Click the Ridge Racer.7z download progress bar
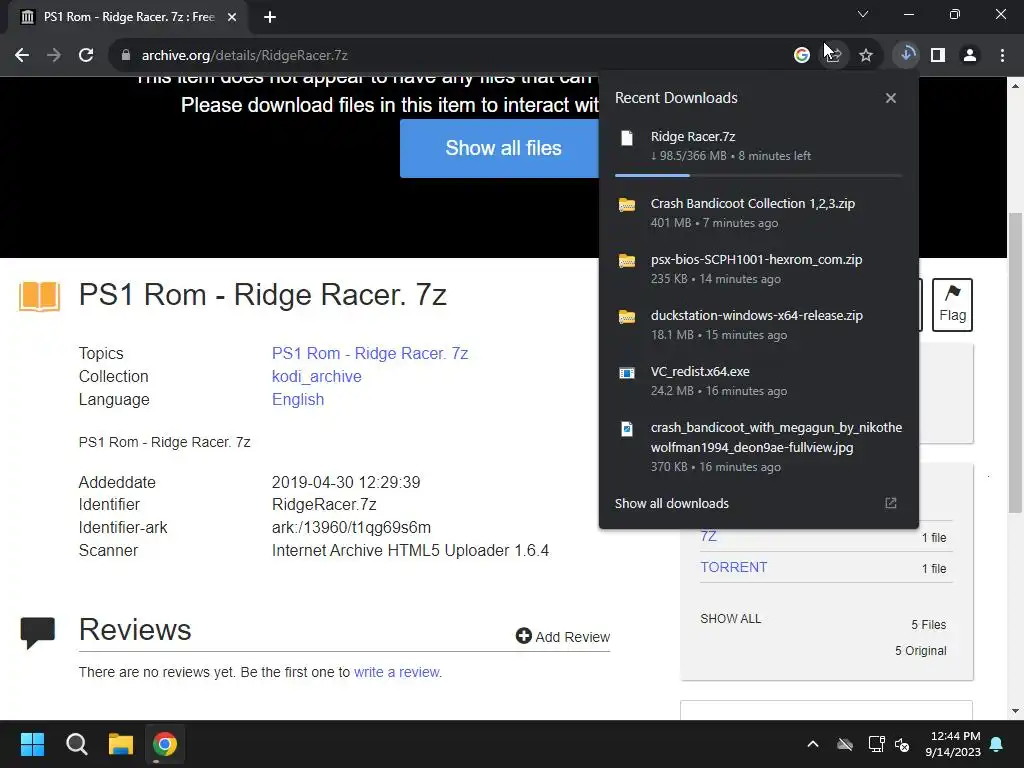This screenshot has width=1024, height=768. coord(758,175)
